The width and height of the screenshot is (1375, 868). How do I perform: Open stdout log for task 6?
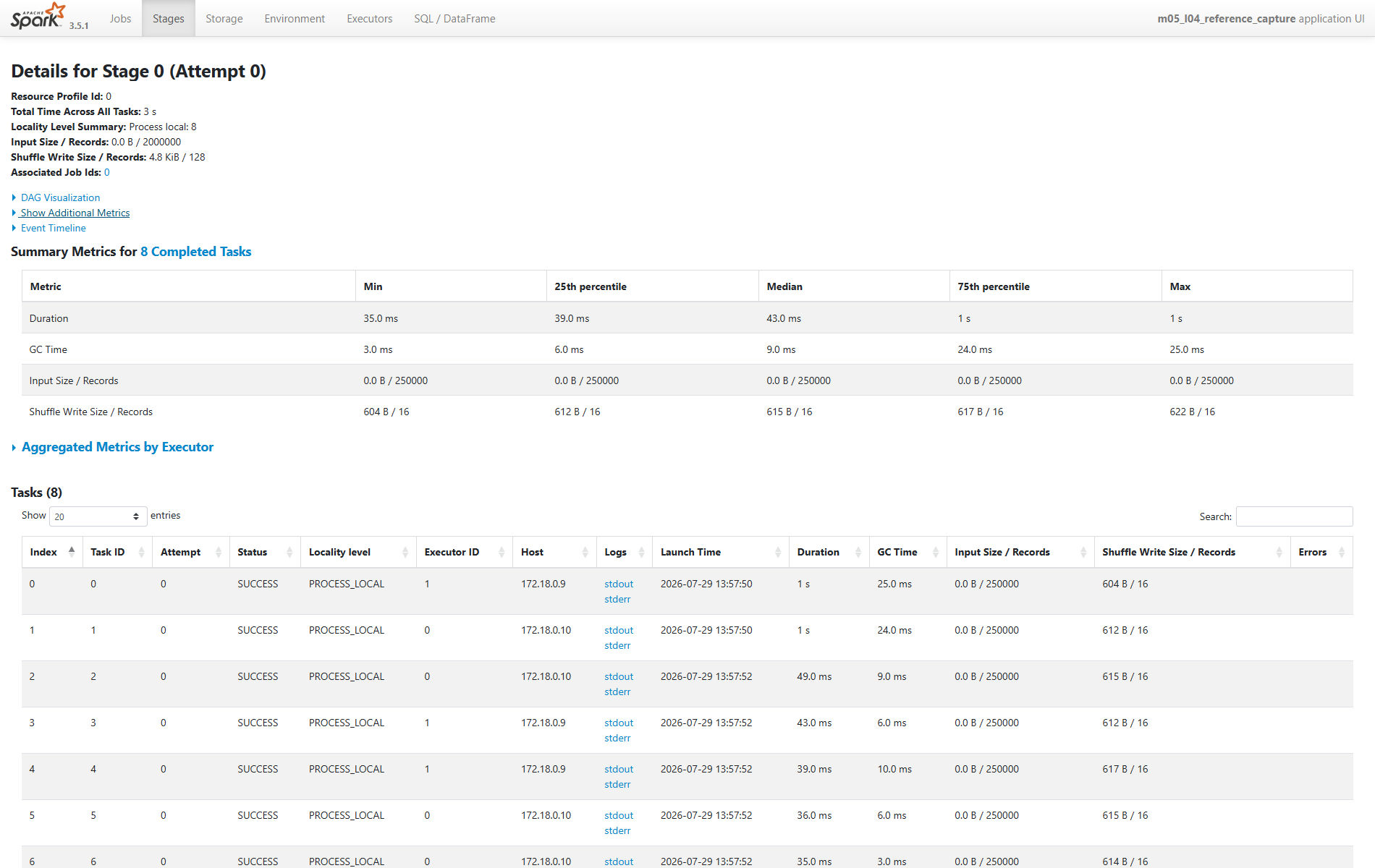tap(619, 861)
